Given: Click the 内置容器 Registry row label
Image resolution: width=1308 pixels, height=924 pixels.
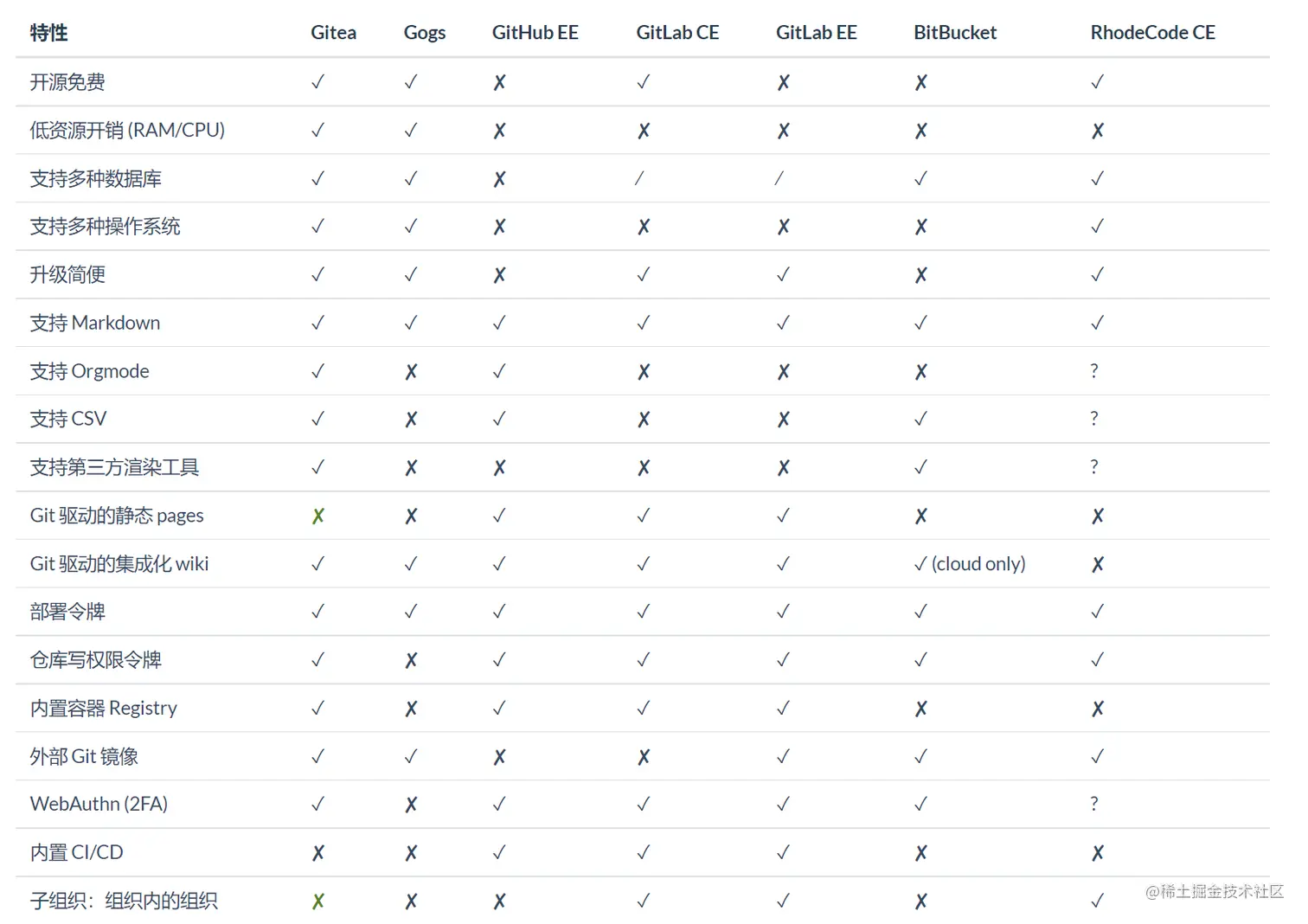Looking at the screenshot, I should point(104,709).
